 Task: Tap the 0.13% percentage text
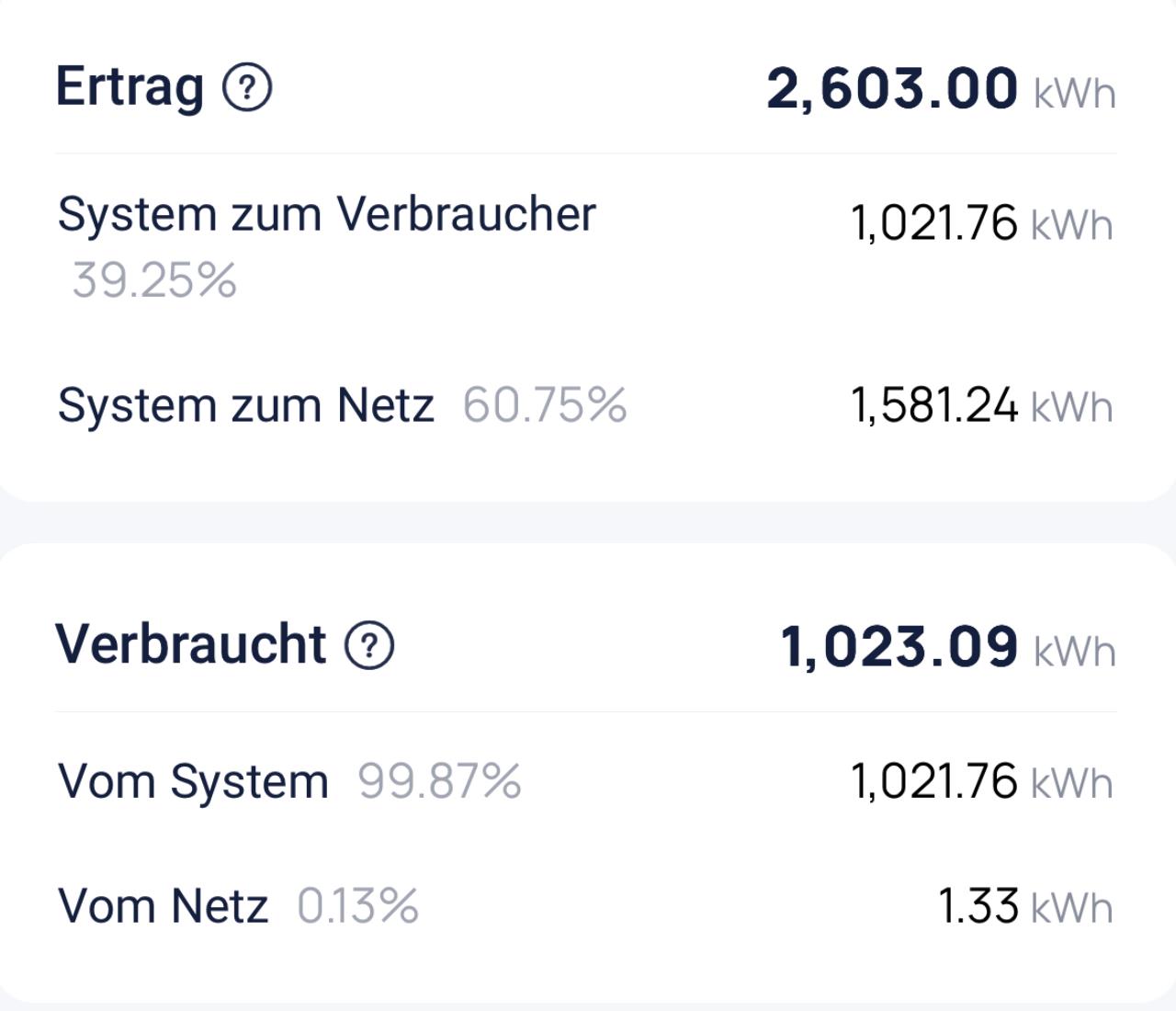point(357,906)
